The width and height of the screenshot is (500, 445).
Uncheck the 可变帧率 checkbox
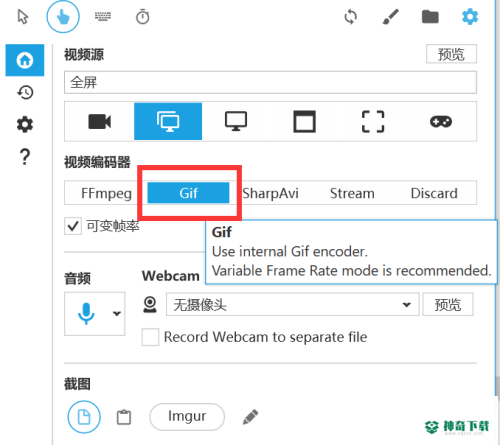pos(73,226)
